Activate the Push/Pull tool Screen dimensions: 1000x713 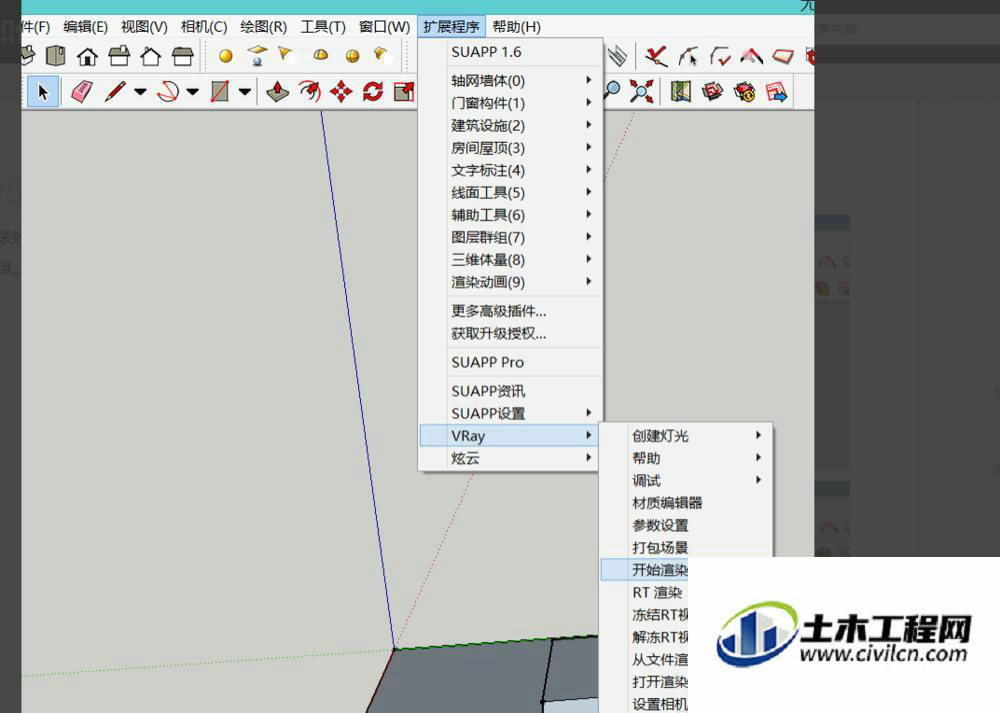[277, 92]
